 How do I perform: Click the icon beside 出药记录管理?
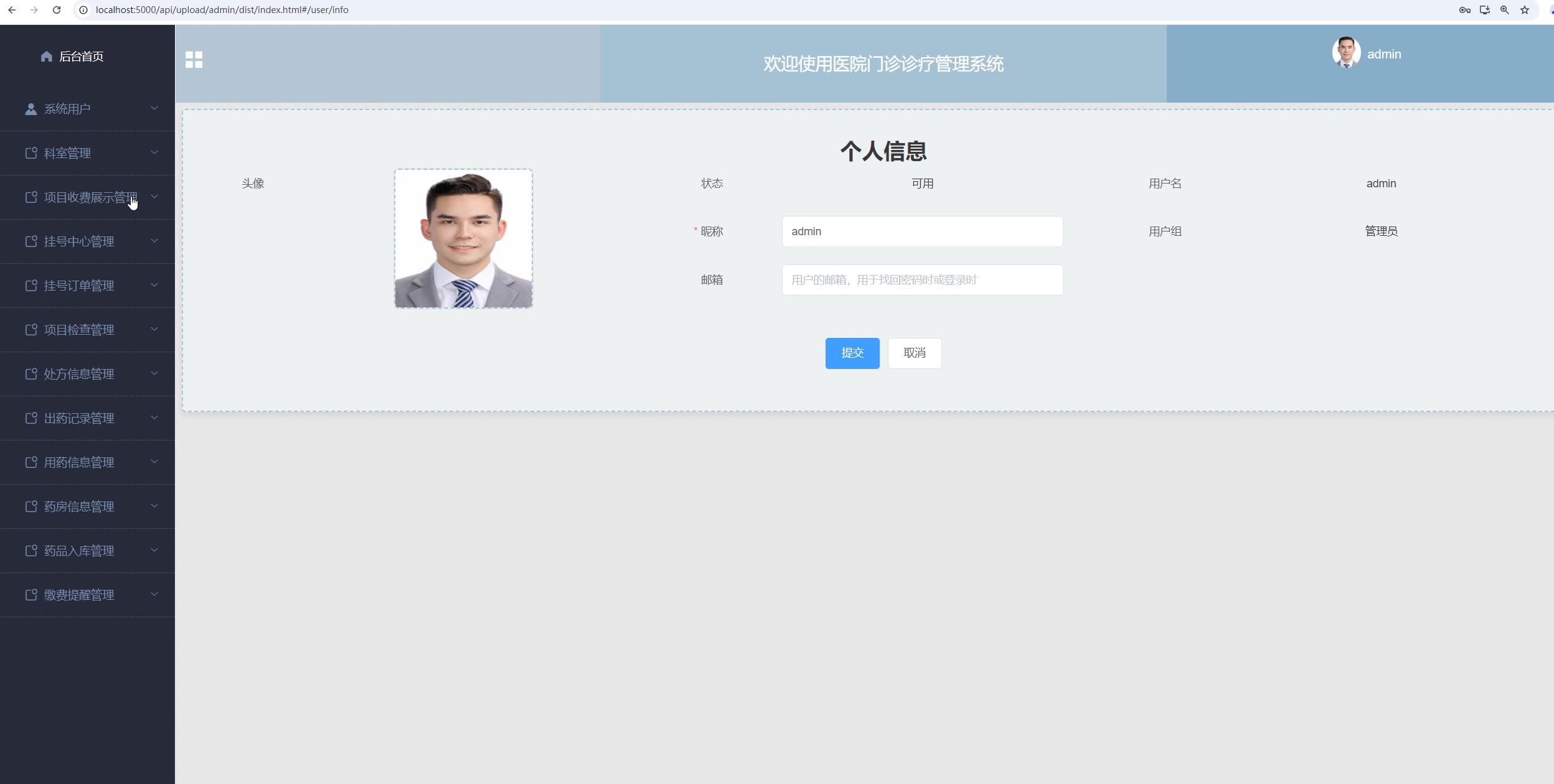pyautogui.click(x=31, y=418)
